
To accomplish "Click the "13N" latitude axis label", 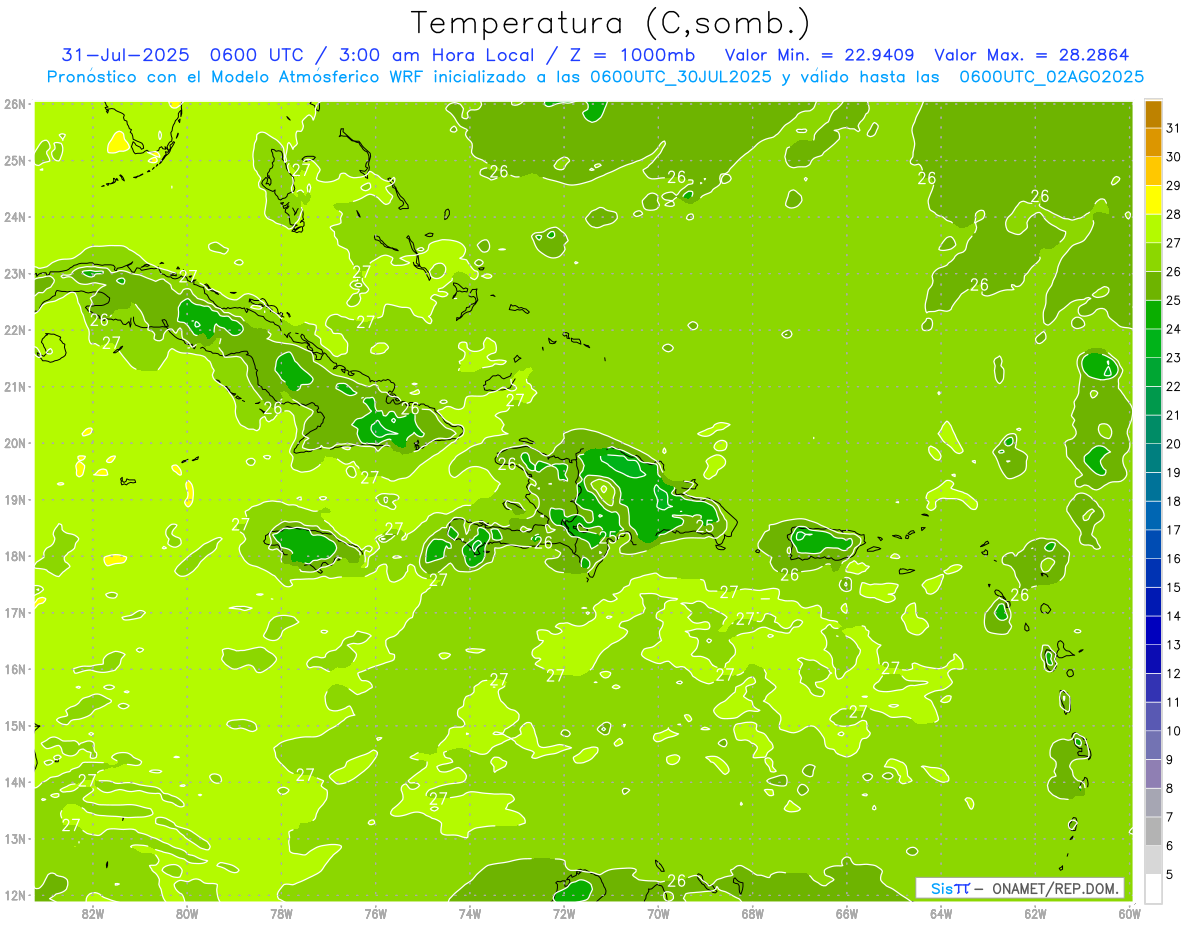I will point(15,838).
